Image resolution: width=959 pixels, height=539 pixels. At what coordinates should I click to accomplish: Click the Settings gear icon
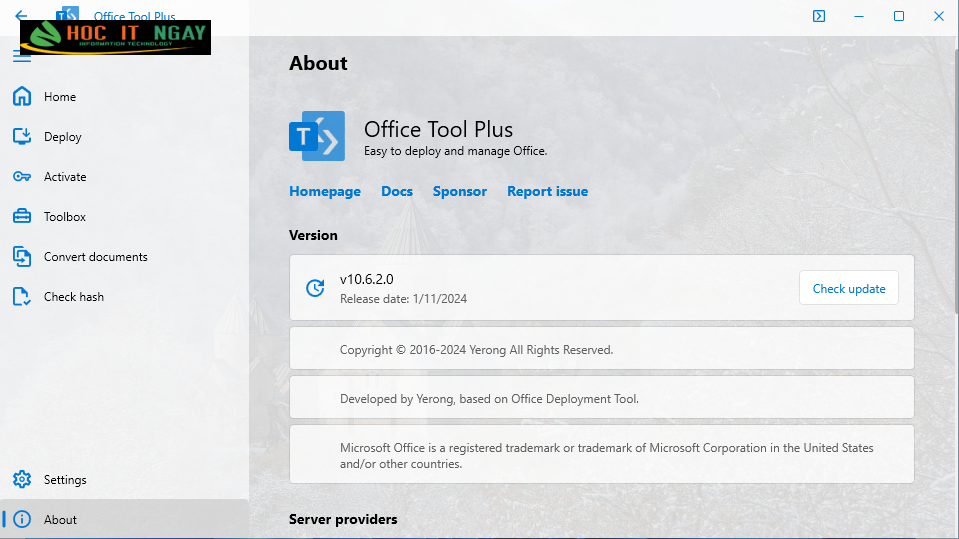tap(22, 479)
